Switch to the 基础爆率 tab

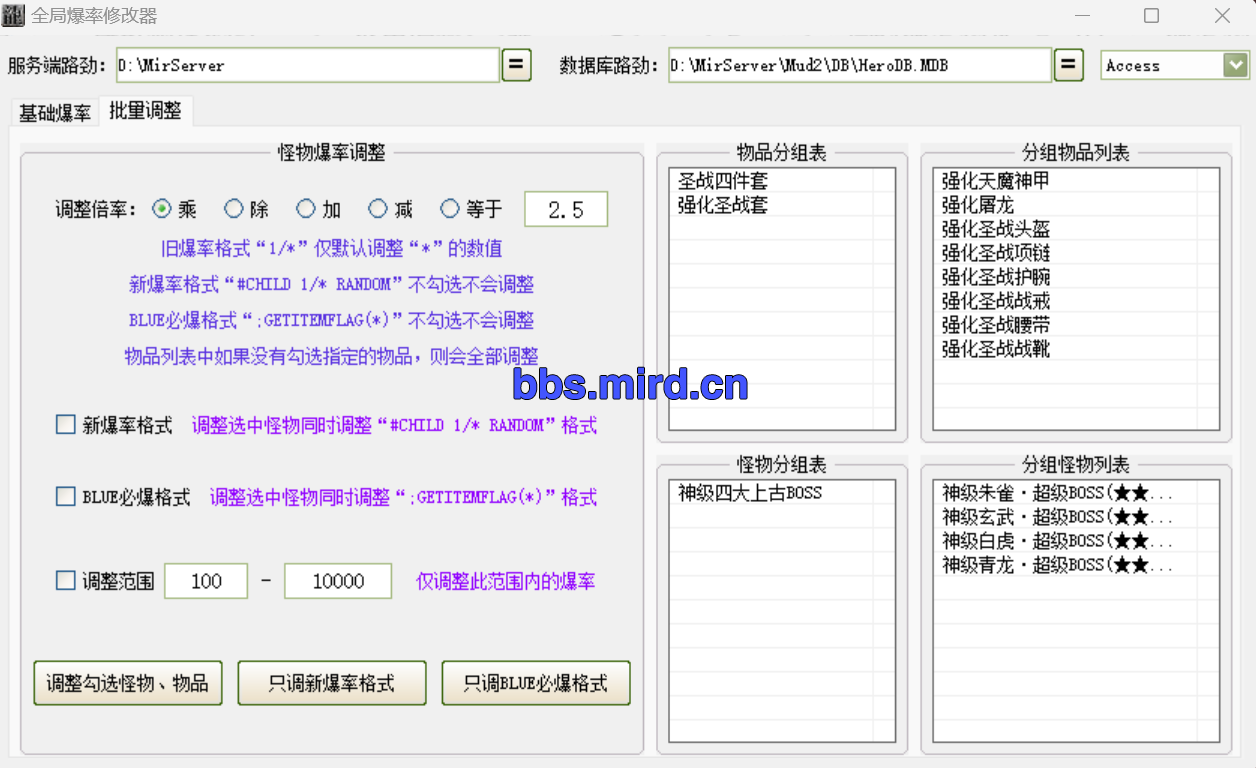coord(55,112)
